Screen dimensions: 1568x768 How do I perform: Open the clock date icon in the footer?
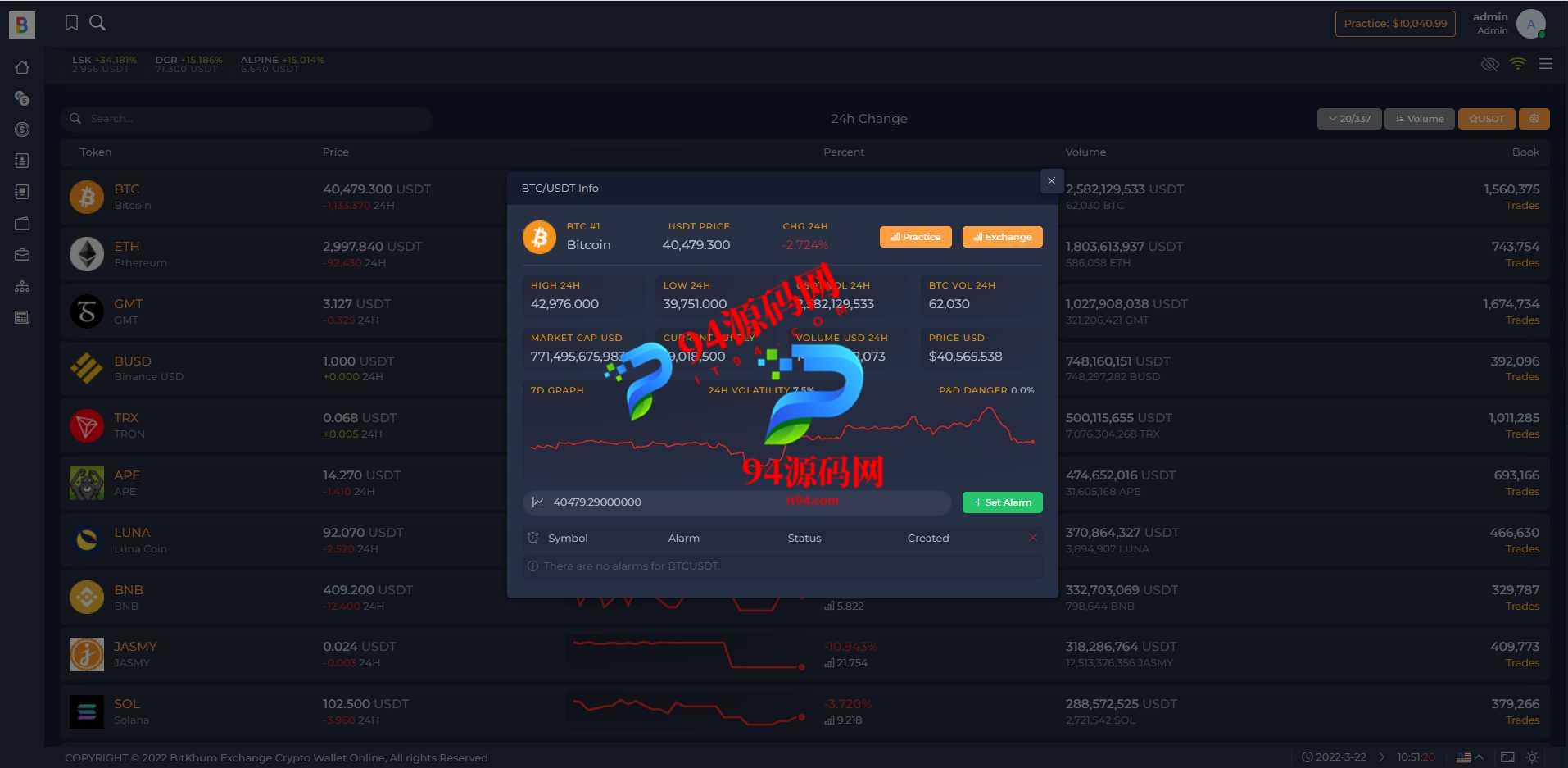pos(1307,757)
